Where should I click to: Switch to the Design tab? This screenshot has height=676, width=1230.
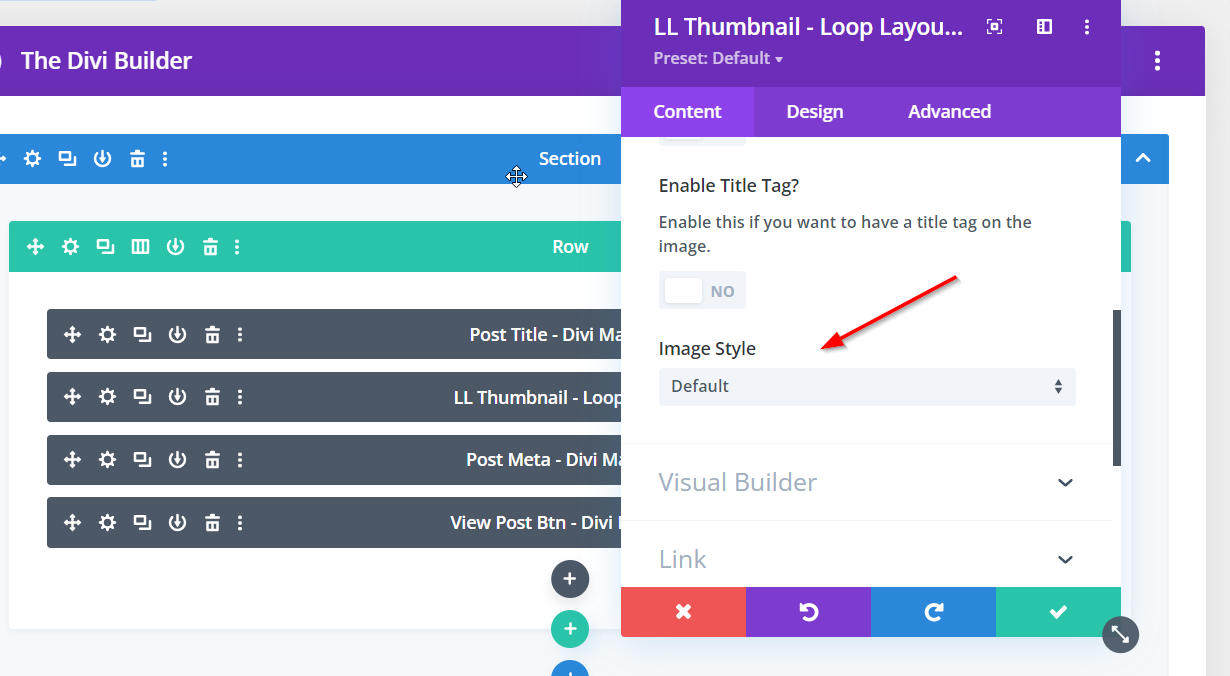(815, 112)
